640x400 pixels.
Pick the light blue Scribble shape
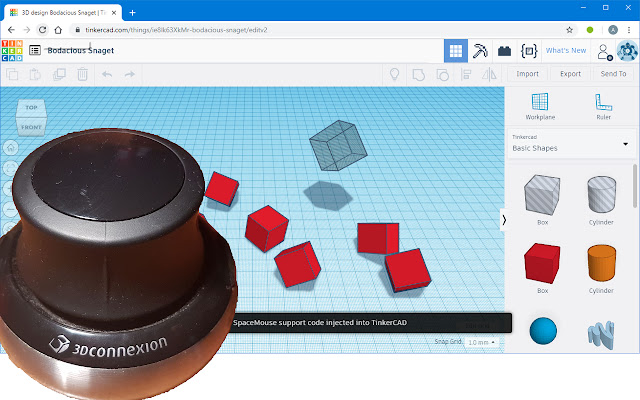click(601, 335)
